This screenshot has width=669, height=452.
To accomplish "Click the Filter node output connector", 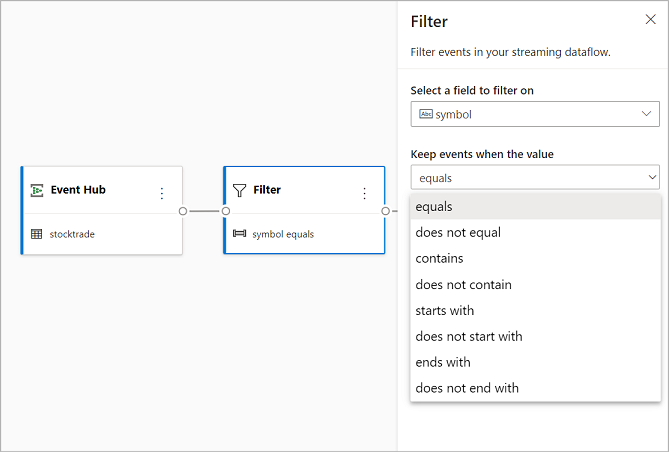I will point(385,211).
